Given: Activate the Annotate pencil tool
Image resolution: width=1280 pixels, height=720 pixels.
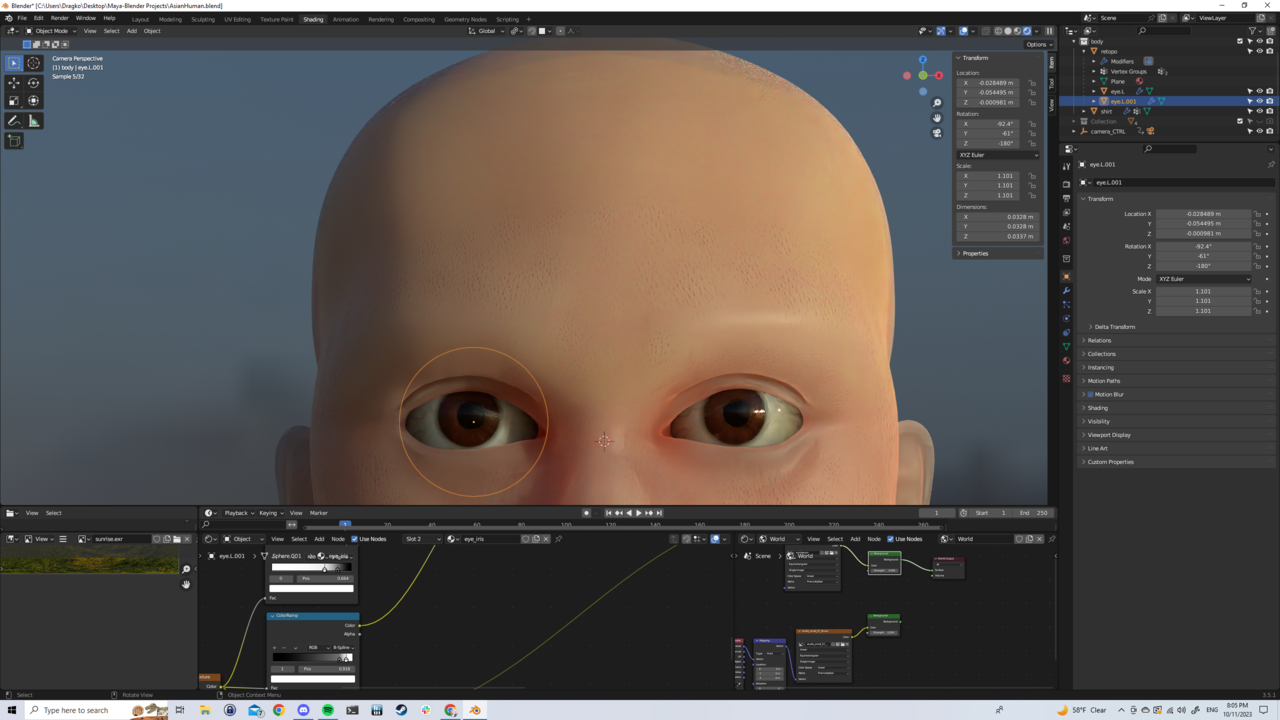Looking at the screenshot, I should pos(14,121).
